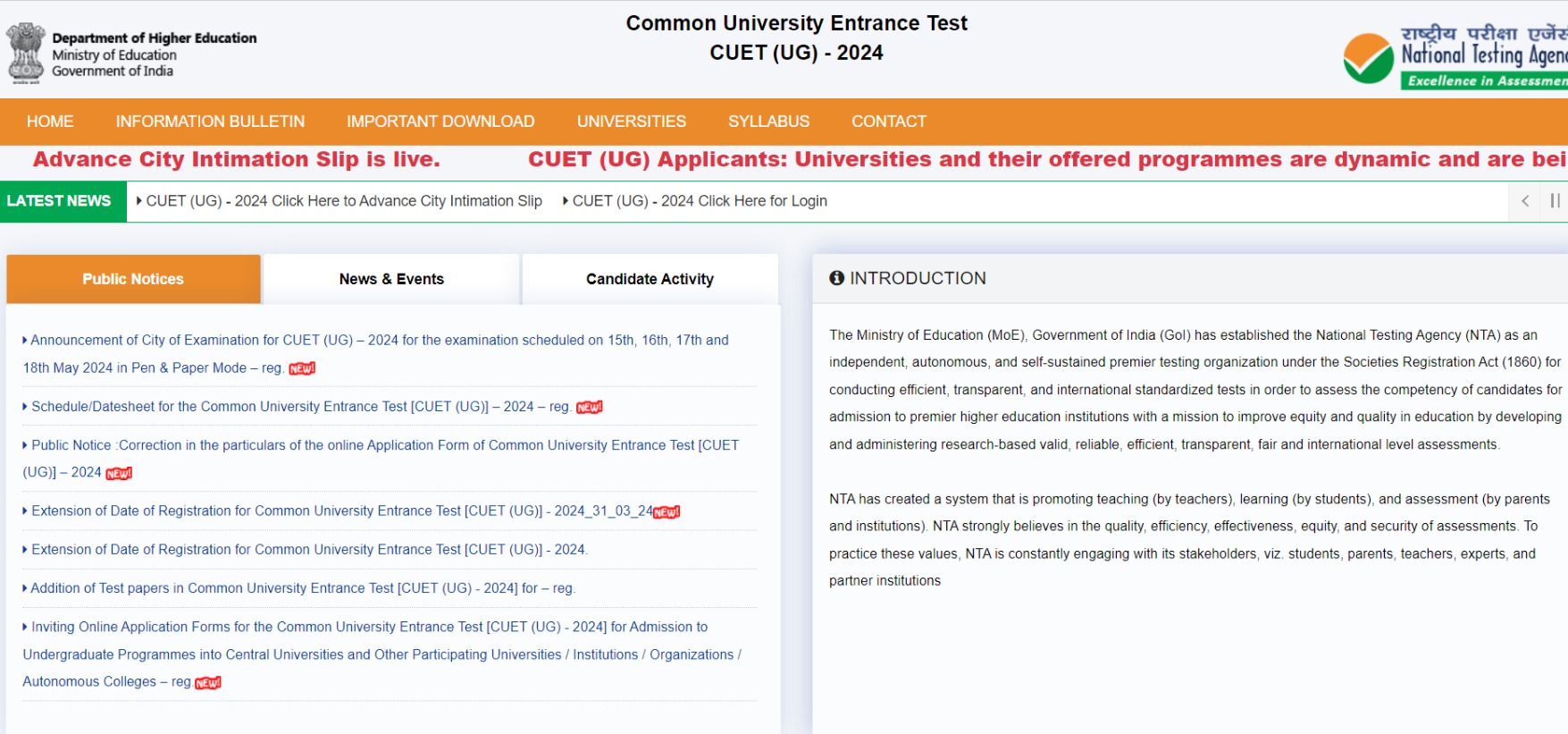Open Addition of Test papers notice

pyautogui.click(x=299, y=588)
